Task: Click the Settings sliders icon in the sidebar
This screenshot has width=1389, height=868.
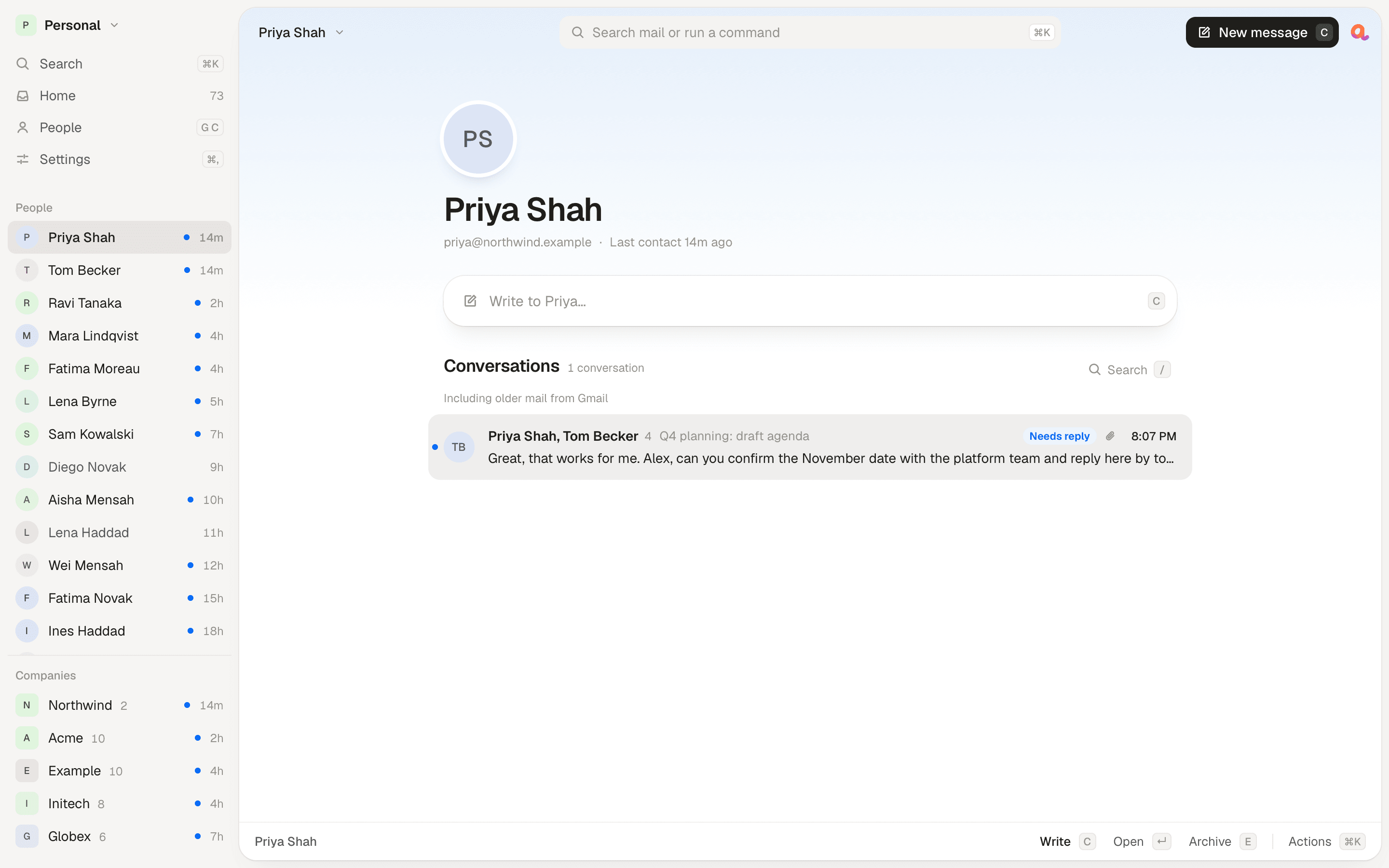Action: pyautogui.click(x=23, y=159)
